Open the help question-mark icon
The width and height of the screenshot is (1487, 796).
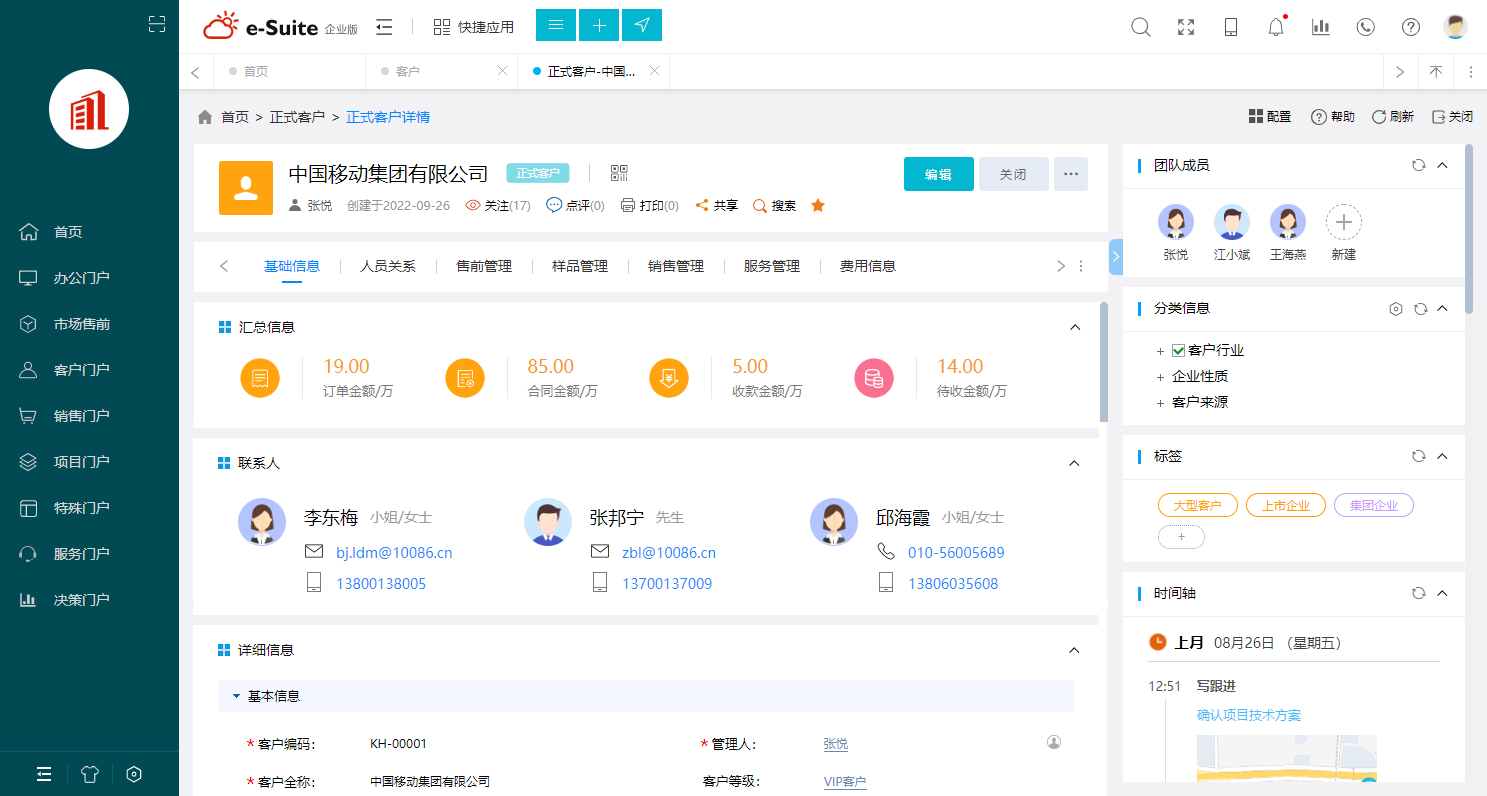pos(1410,27)
